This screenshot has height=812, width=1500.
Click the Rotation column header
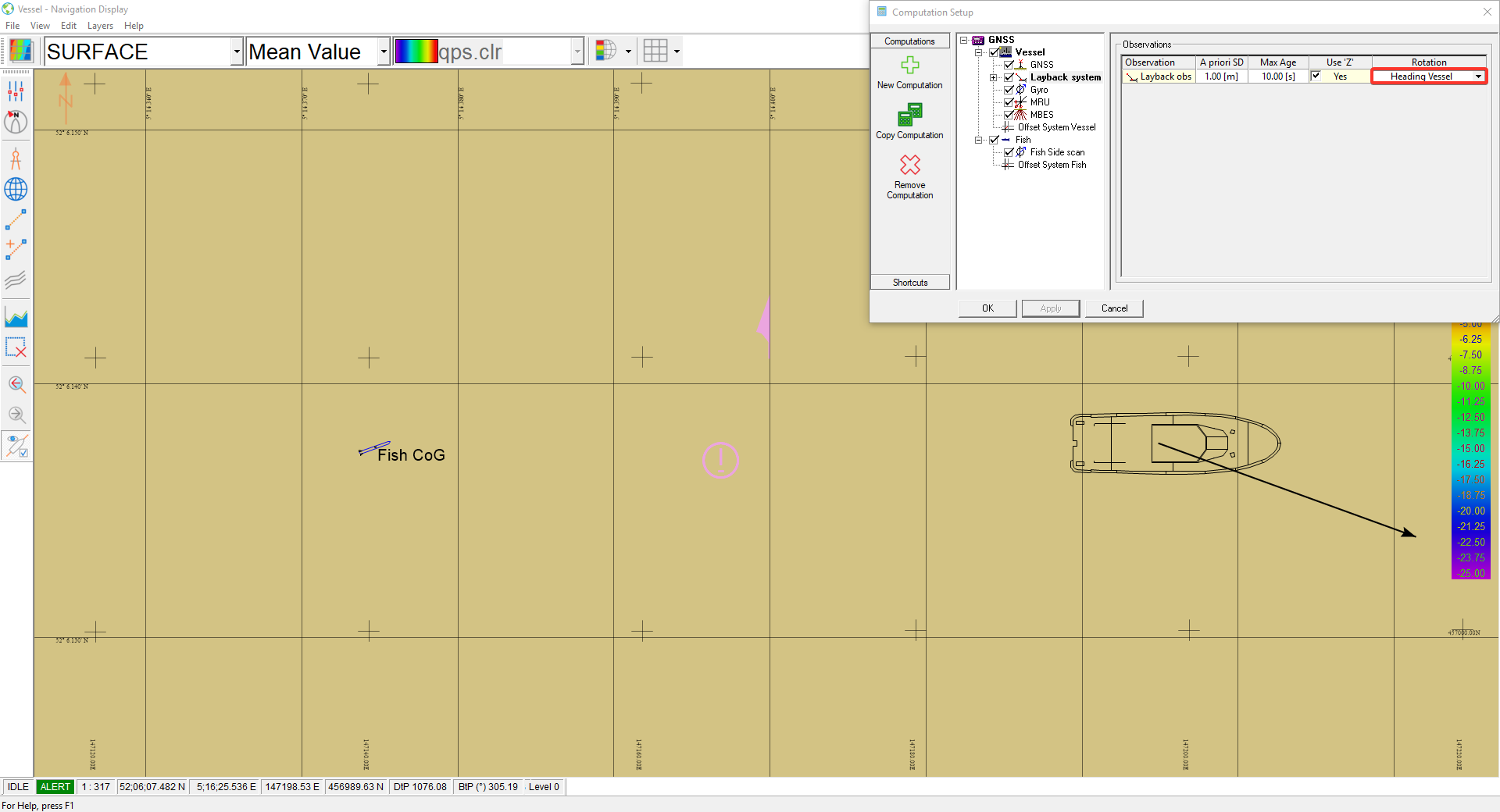1429,62
